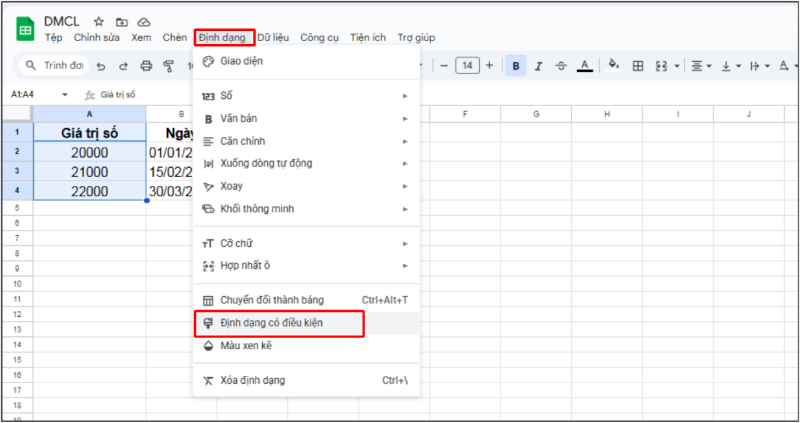Select Chuyển đổi thành bảng
Image resolution: width=800 pixels, height=423 pixels.
pyautogui.click(x=306, y=300)
